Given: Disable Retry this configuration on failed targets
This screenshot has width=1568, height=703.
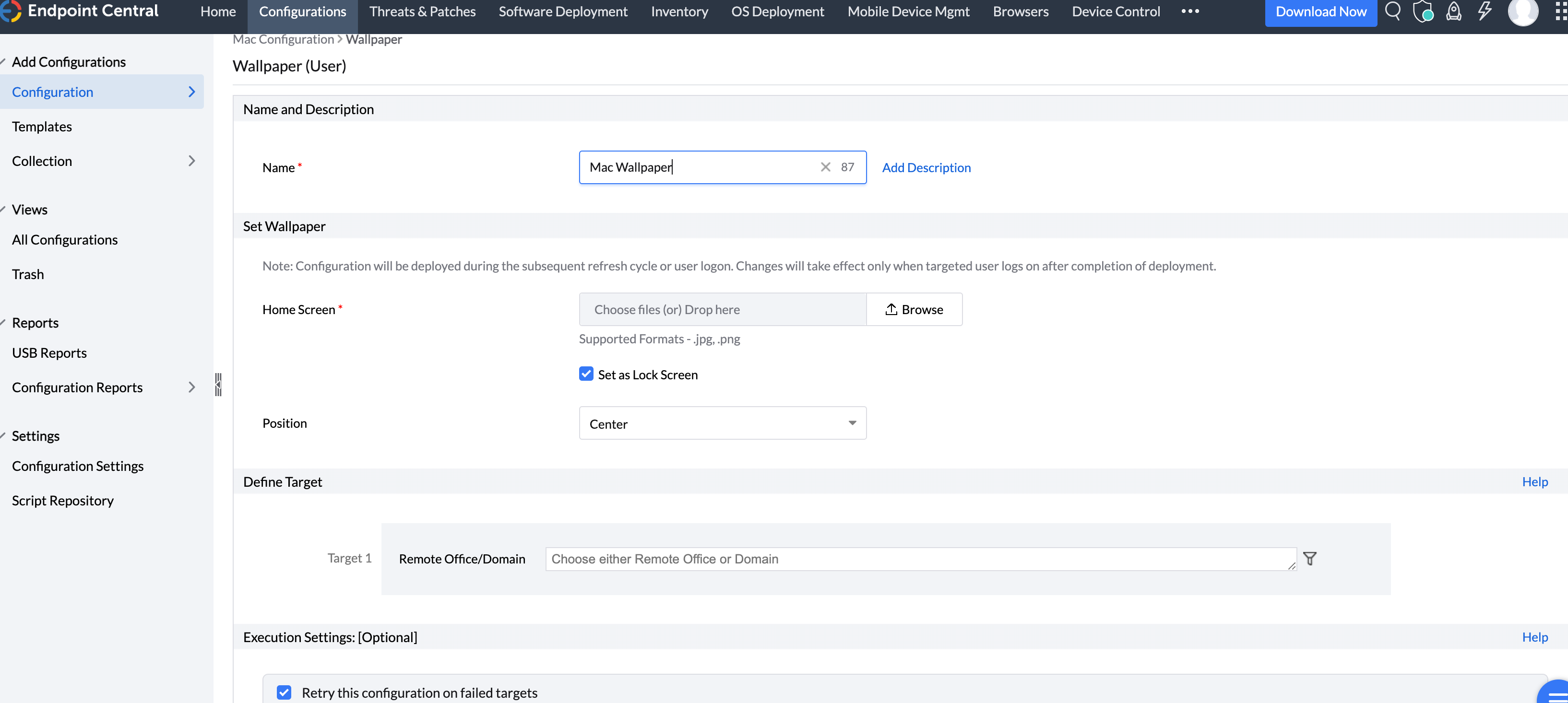Looking at the screenshot, I should tap(284, 692).
